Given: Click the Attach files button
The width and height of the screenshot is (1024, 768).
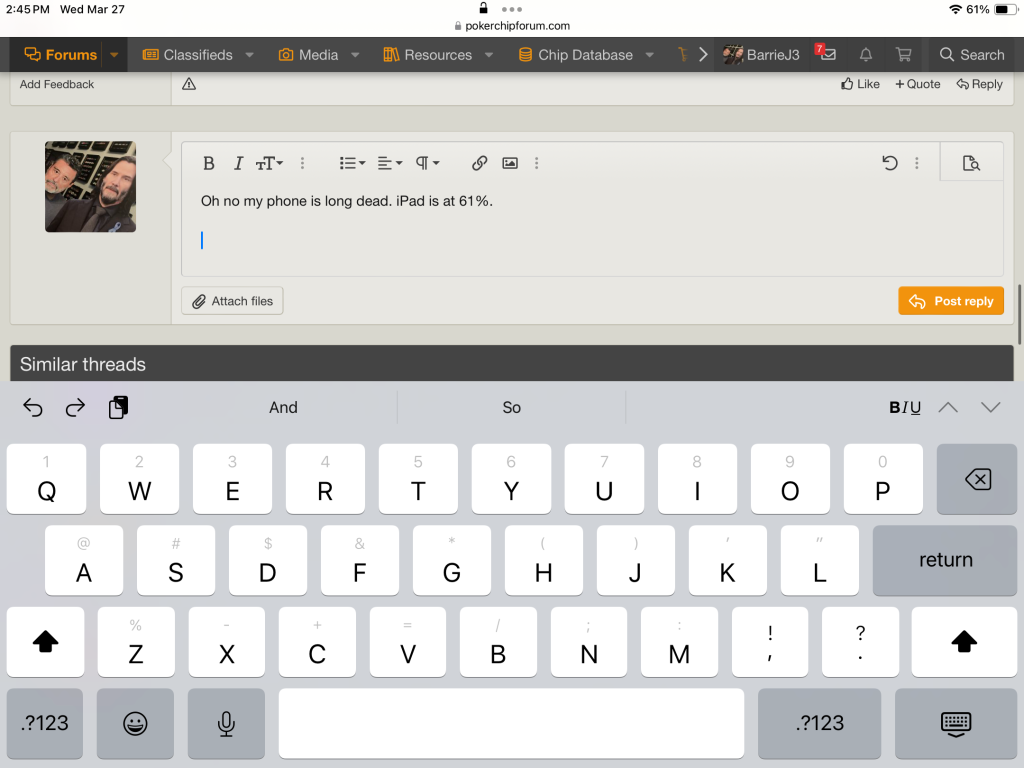Looking at the screenshot, I should (232, 301).
